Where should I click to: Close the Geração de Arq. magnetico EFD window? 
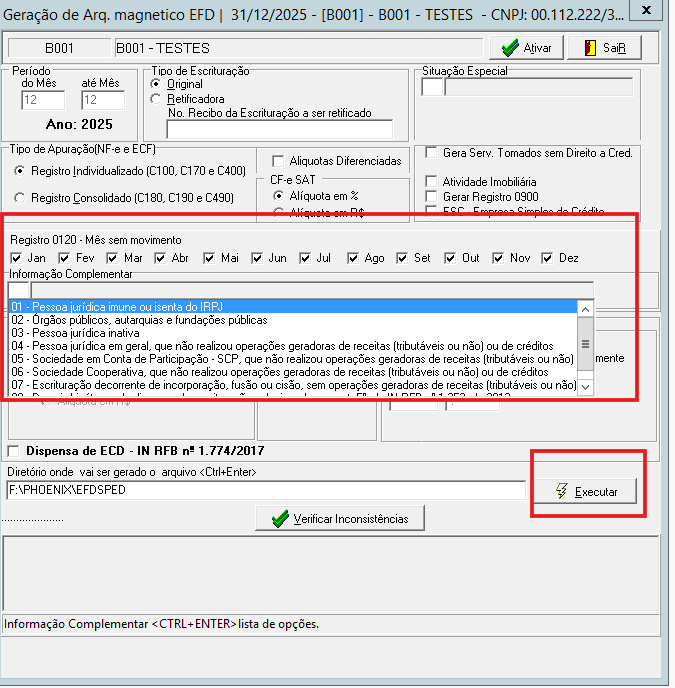click(x=646, y=10)
